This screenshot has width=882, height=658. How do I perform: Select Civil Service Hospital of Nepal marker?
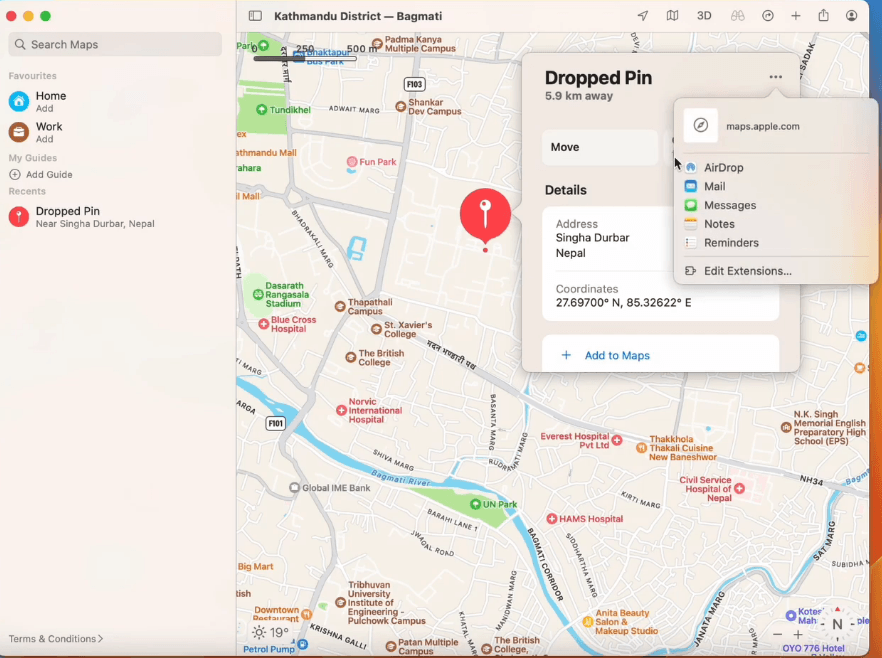(739, 489)
